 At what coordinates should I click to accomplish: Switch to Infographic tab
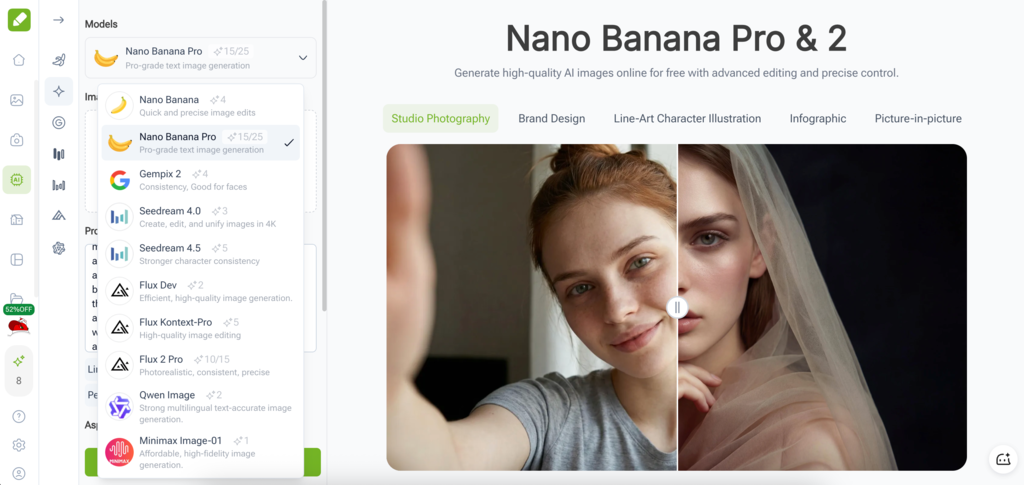click(818, 118)
